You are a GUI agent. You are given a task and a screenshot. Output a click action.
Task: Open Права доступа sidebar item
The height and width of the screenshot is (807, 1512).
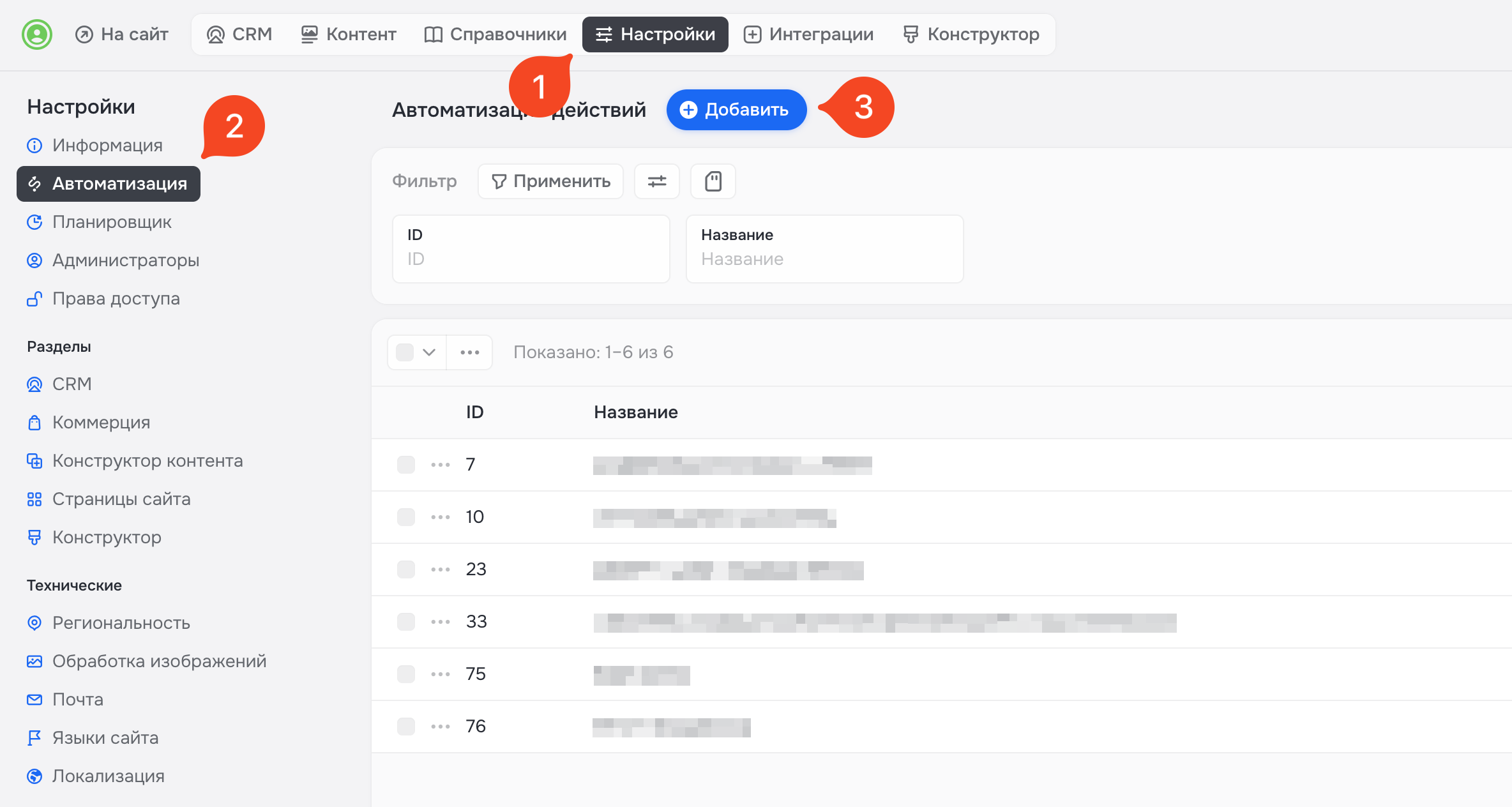103,299
